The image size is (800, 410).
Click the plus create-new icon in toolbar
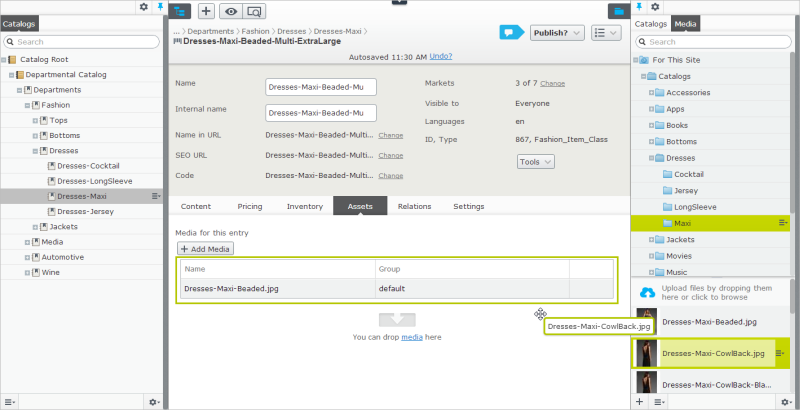pyautogui.click(x=206, y=11)
